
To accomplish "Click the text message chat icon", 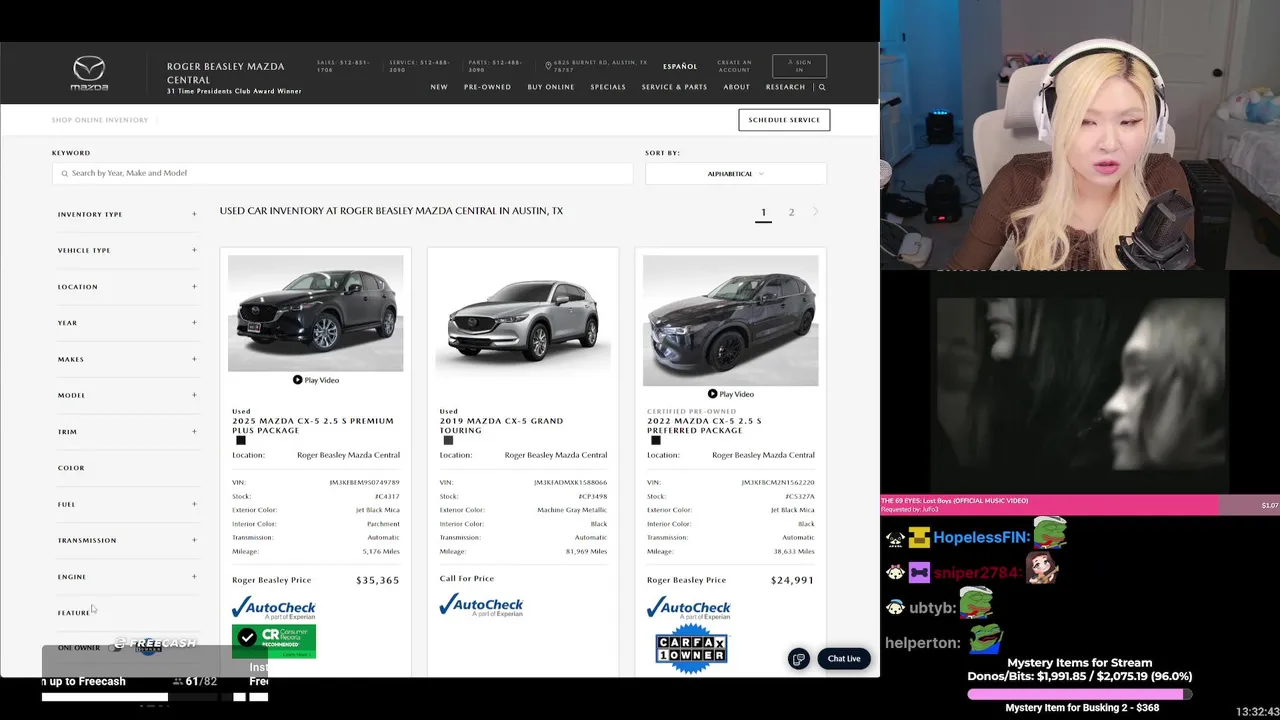I will 798,659.
